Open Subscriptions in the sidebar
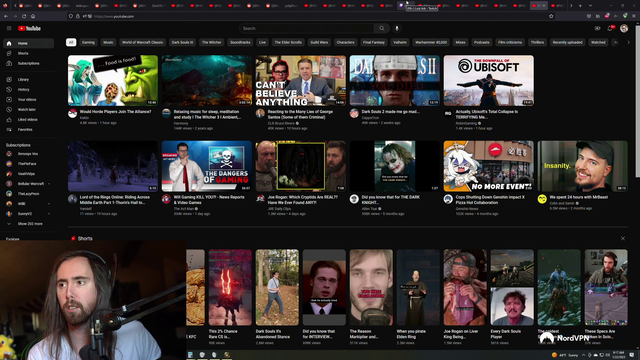640x360 pixels. (x=29, y=64)
